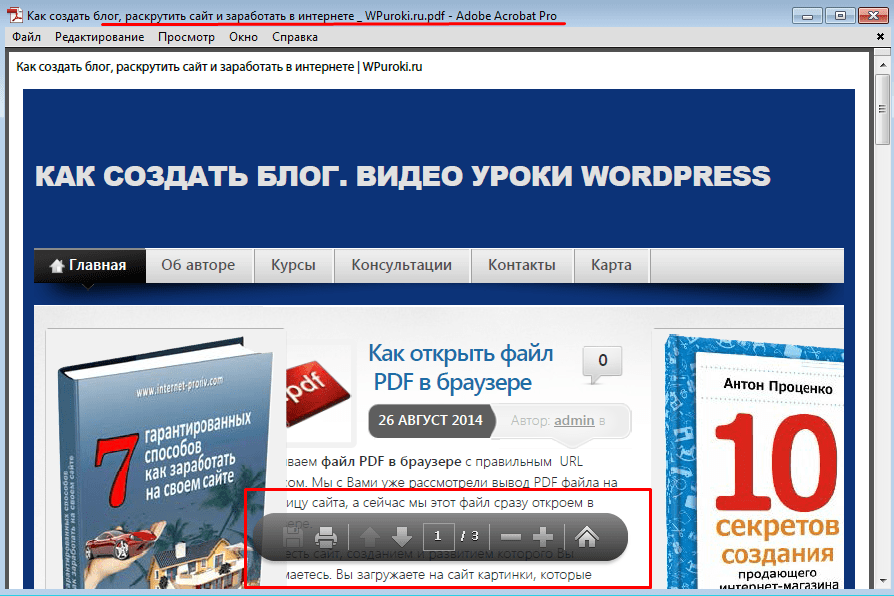
Task: Zoom out with the minus icon
Action: [x=510, y=537]
